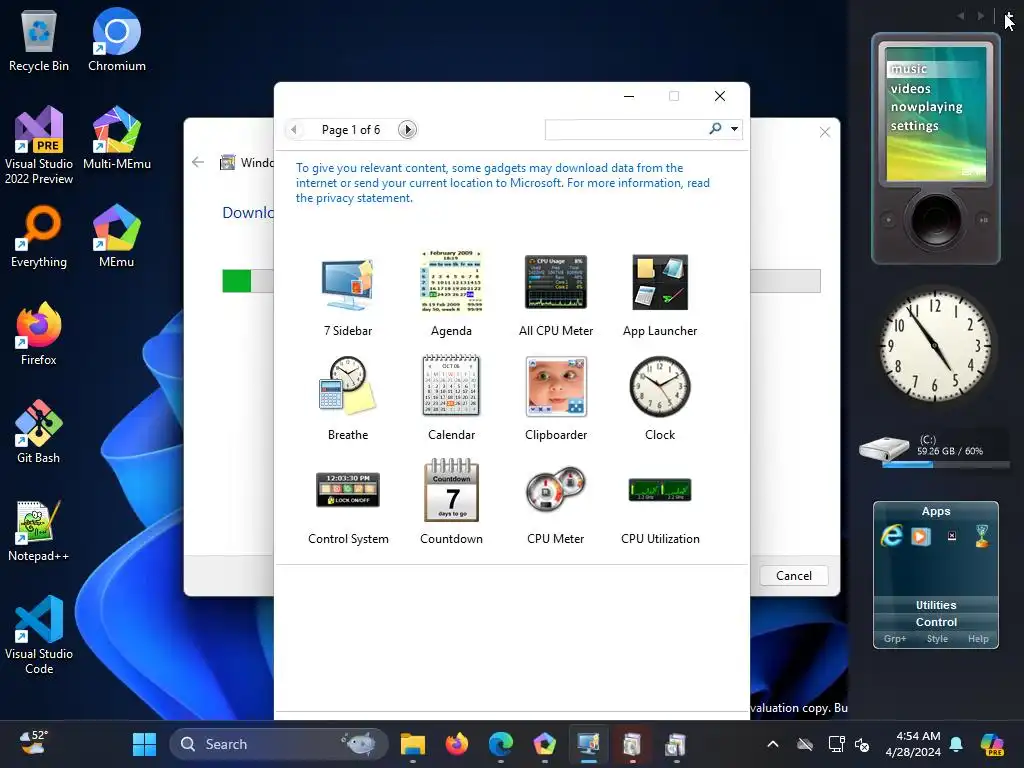Select the Clock gadget in gallery
This screenshot has height=768, width=1024.
click(660, 398)
